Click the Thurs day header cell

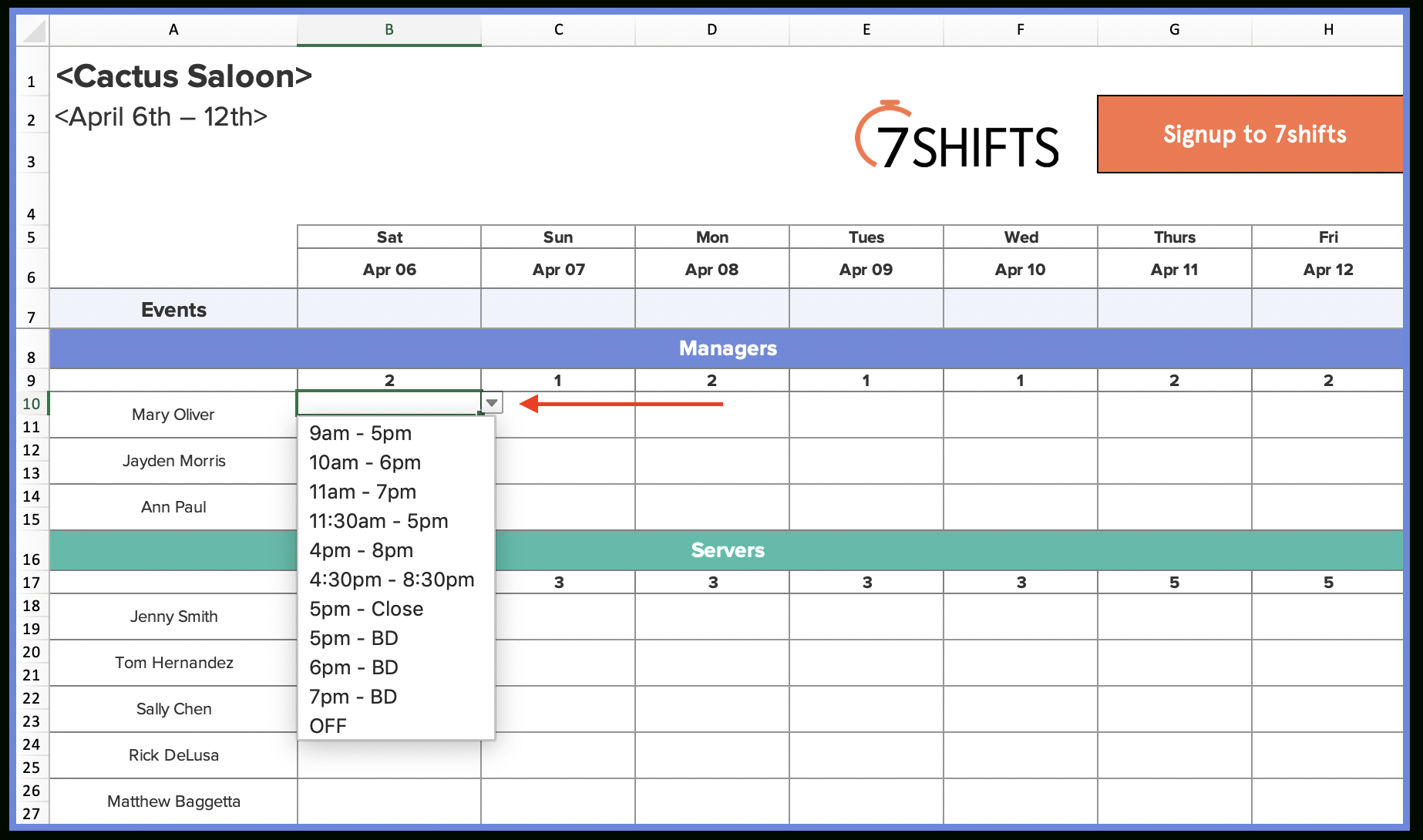click(x=1175, y=237)
